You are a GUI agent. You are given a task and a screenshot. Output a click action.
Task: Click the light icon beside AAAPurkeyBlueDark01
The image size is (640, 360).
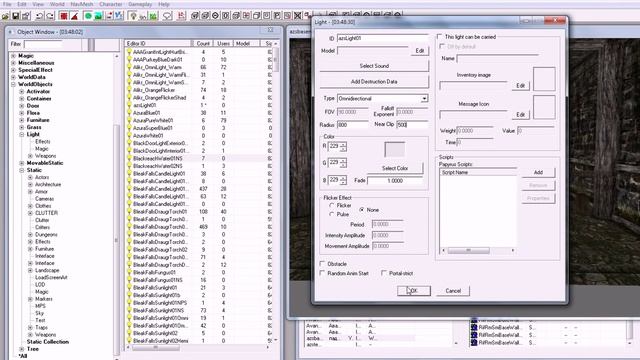tap(129, 60)
